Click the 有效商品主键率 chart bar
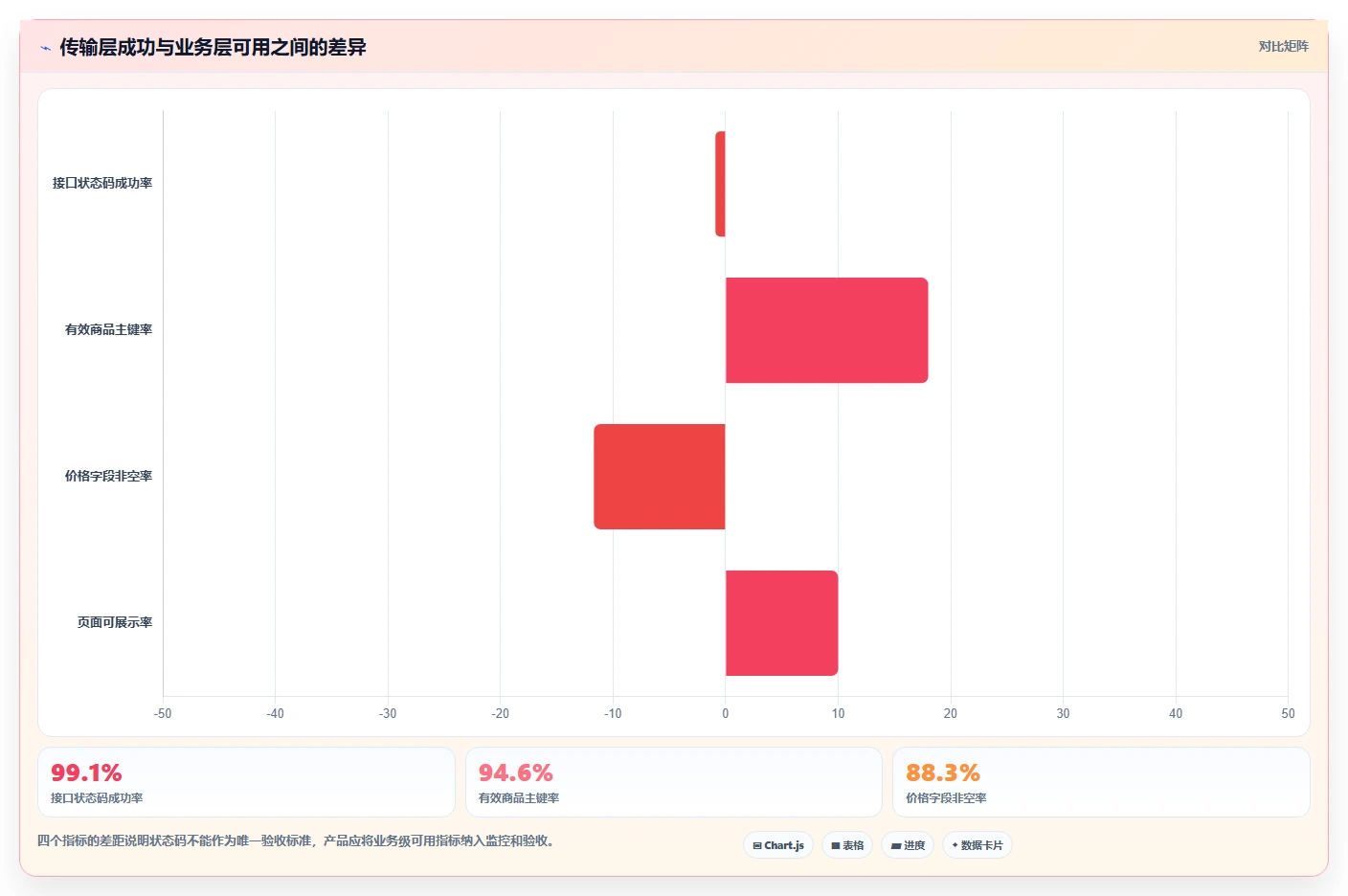 (x=826, y=330)
